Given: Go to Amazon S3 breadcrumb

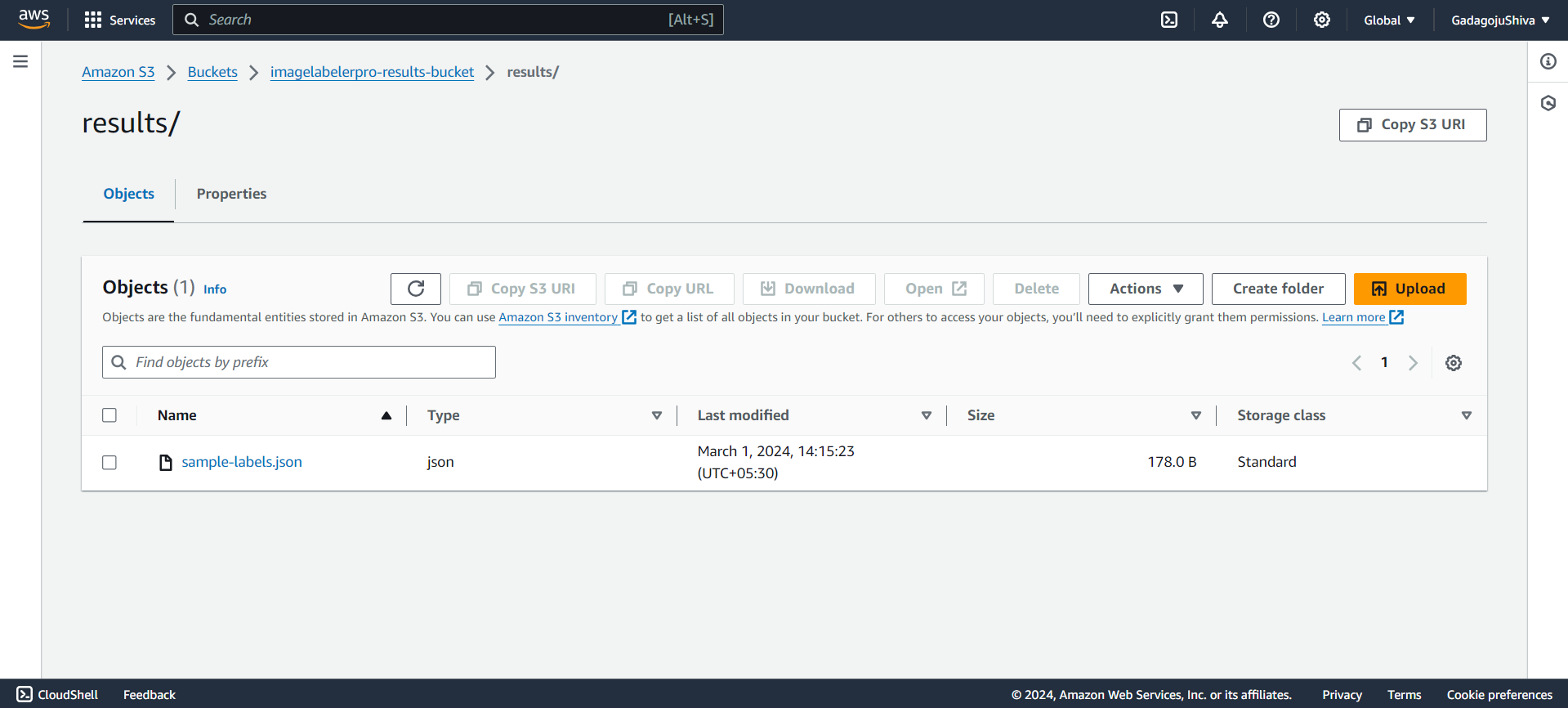Looking at the screenshot, I should (118, 72).
